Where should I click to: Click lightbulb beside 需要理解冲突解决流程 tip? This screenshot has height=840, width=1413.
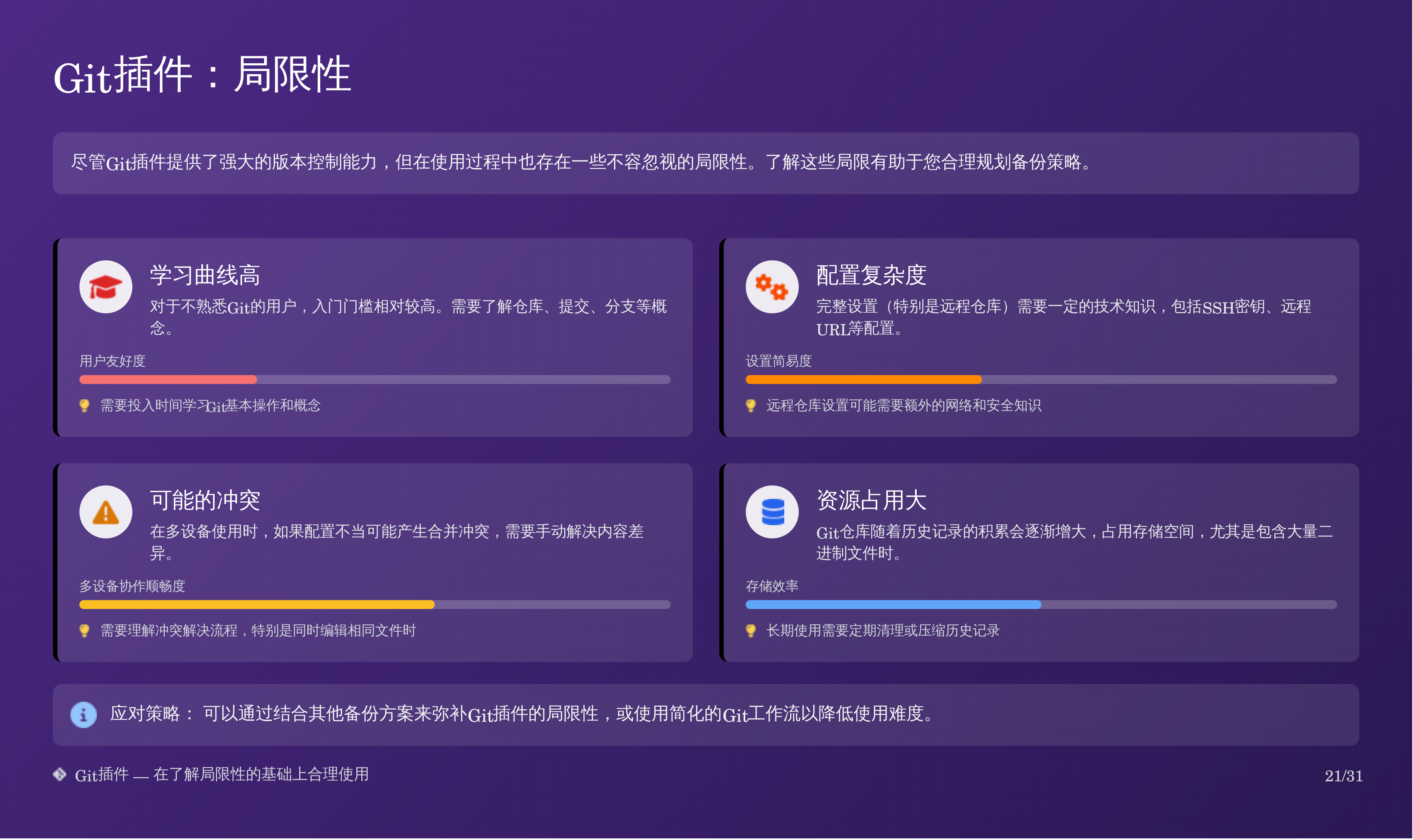click(x=84, y=630)
